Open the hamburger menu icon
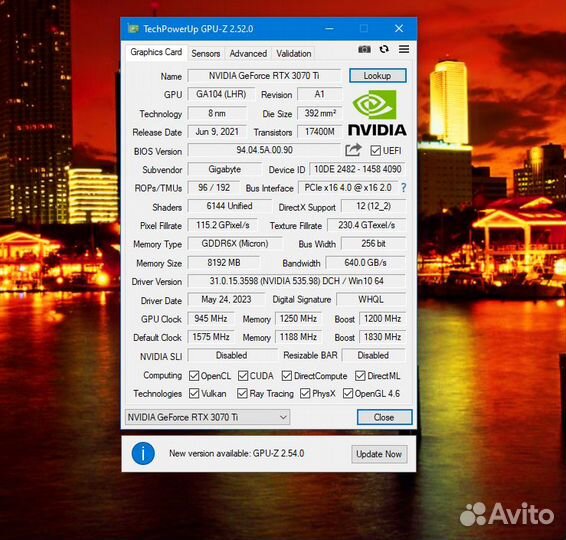 point(404,49)
